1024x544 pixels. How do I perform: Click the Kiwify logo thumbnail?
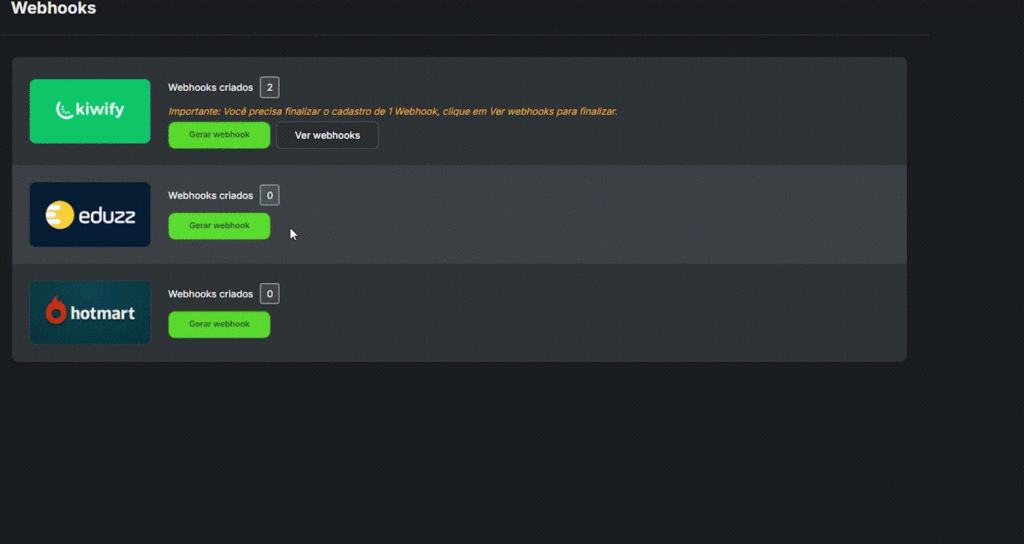point(90,111)
